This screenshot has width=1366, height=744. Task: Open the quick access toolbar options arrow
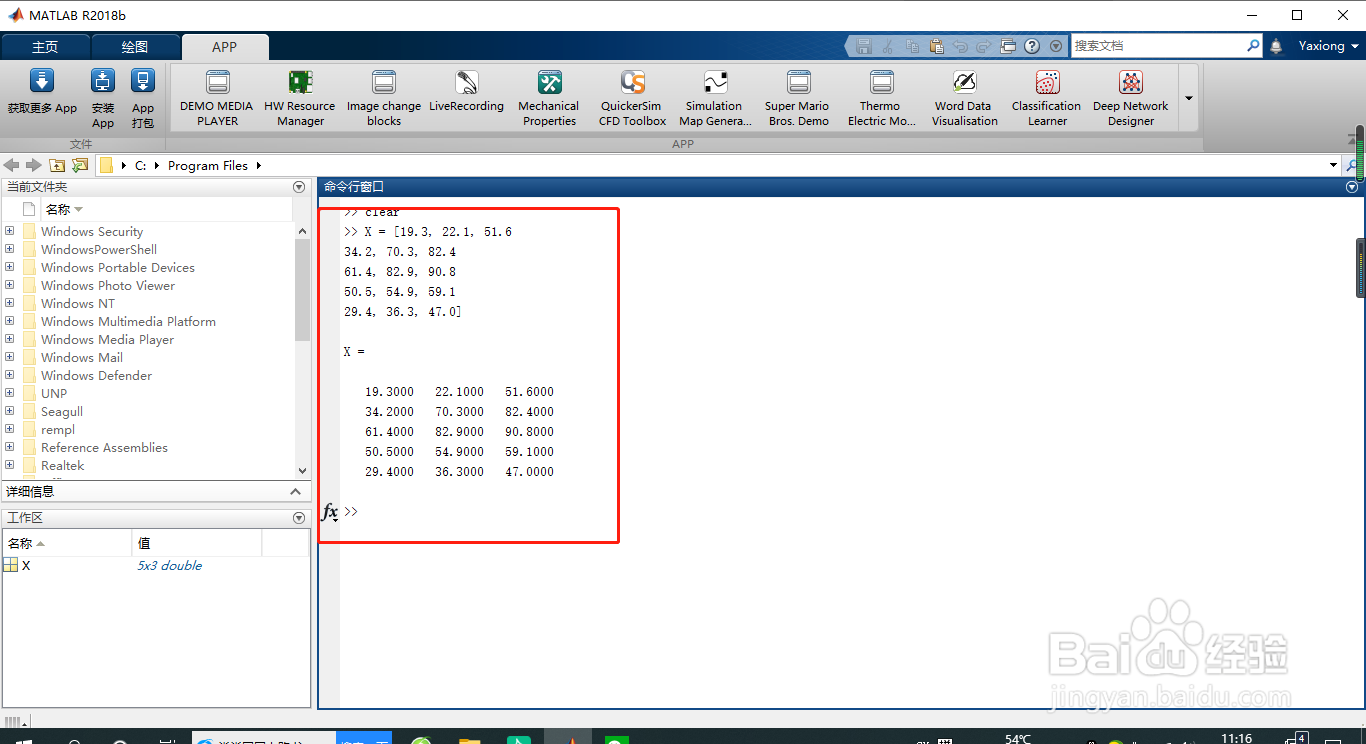pyautogui.click(x=1056, y=46)
